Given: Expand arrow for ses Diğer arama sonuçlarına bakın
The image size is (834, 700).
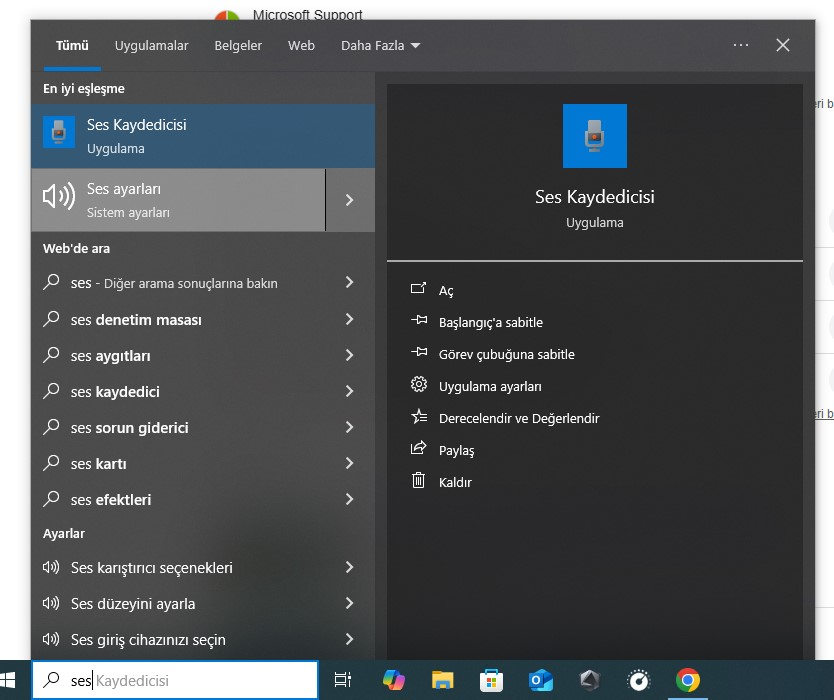Looking at the screenshot, I should [349, 282].
